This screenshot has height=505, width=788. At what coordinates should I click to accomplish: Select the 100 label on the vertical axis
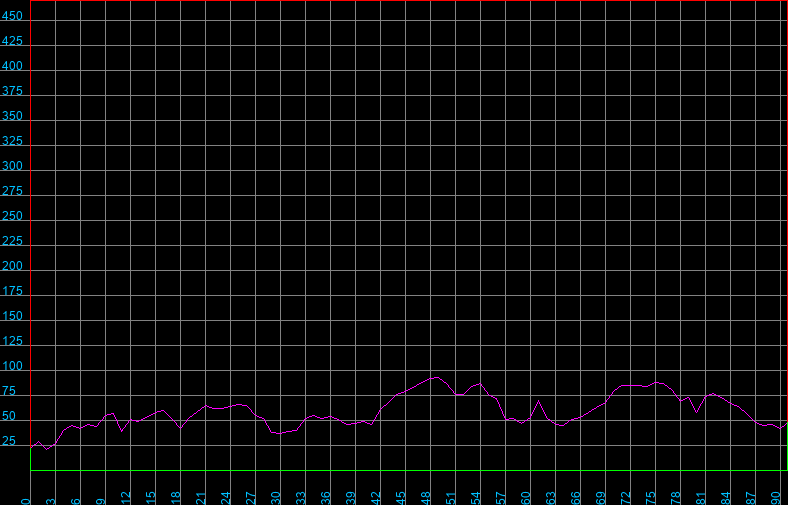click(x=12, y=366)
